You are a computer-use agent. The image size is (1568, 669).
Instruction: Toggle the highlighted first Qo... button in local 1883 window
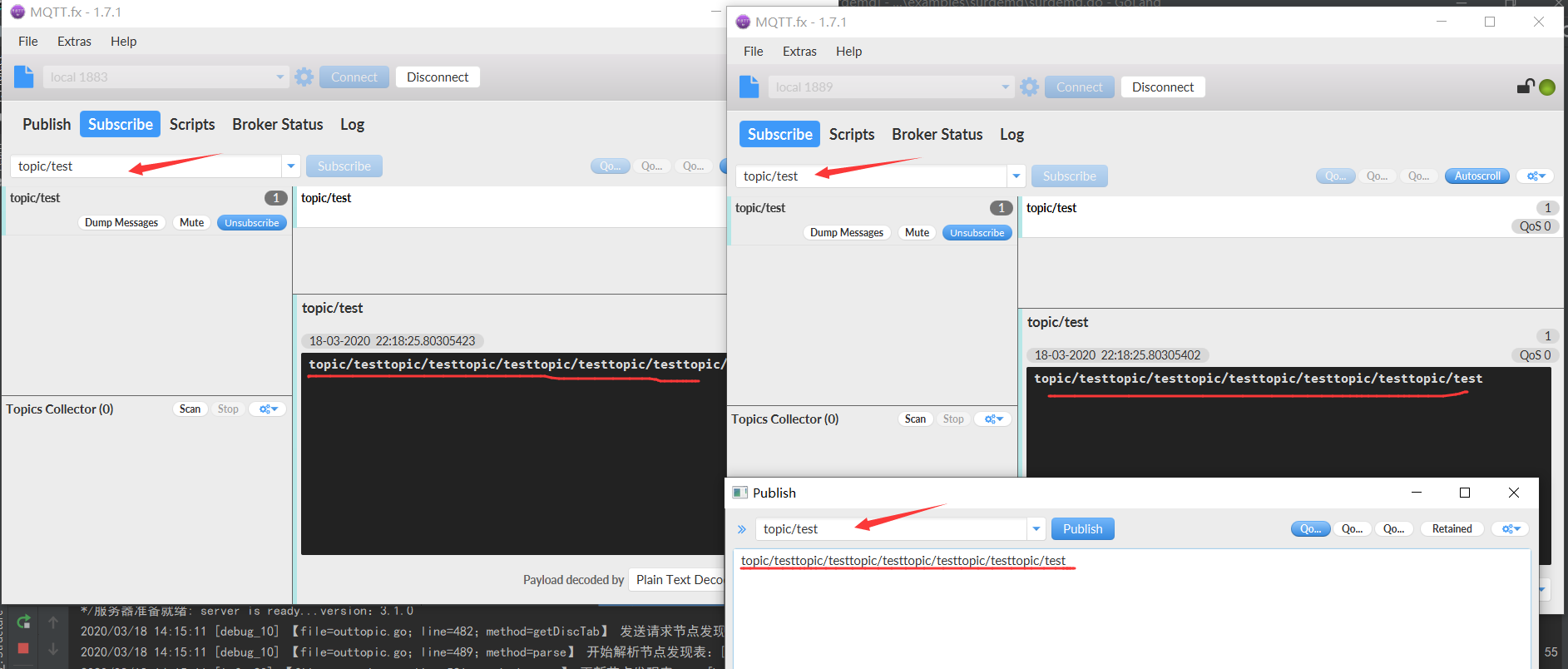(611, 166)
